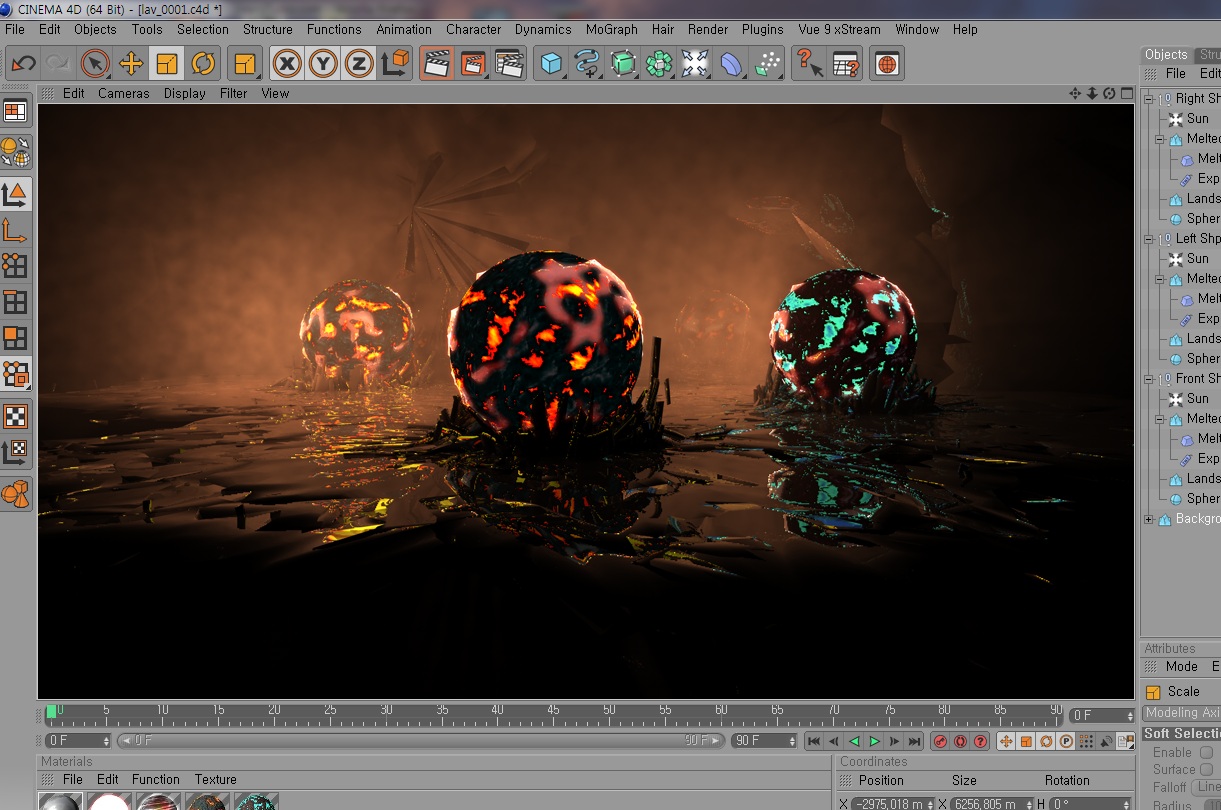
Task: Switch to the Objects manager tab
Action: (x=1166, y=54)
